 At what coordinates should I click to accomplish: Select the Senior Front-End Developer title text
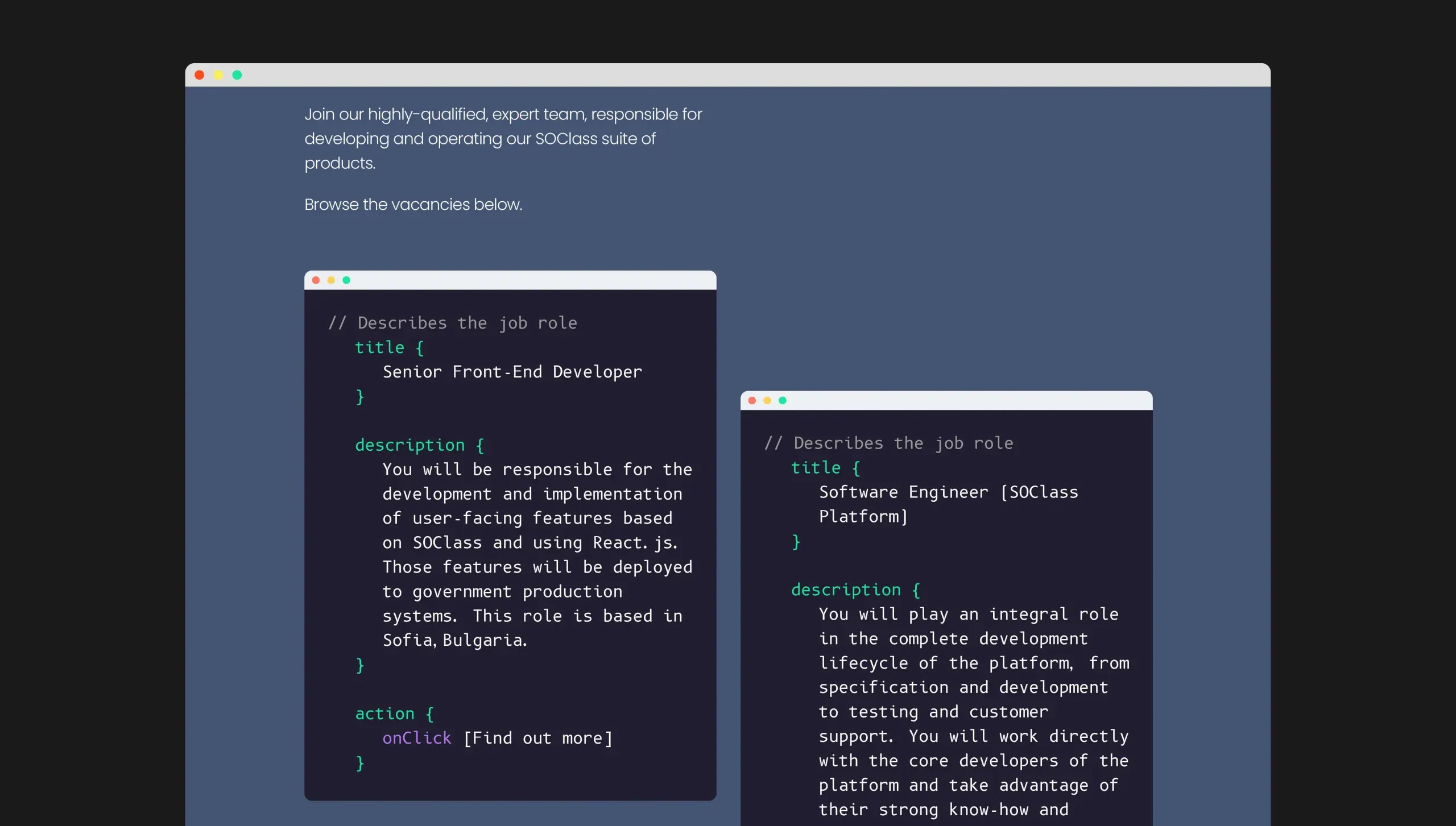point(512,372)
